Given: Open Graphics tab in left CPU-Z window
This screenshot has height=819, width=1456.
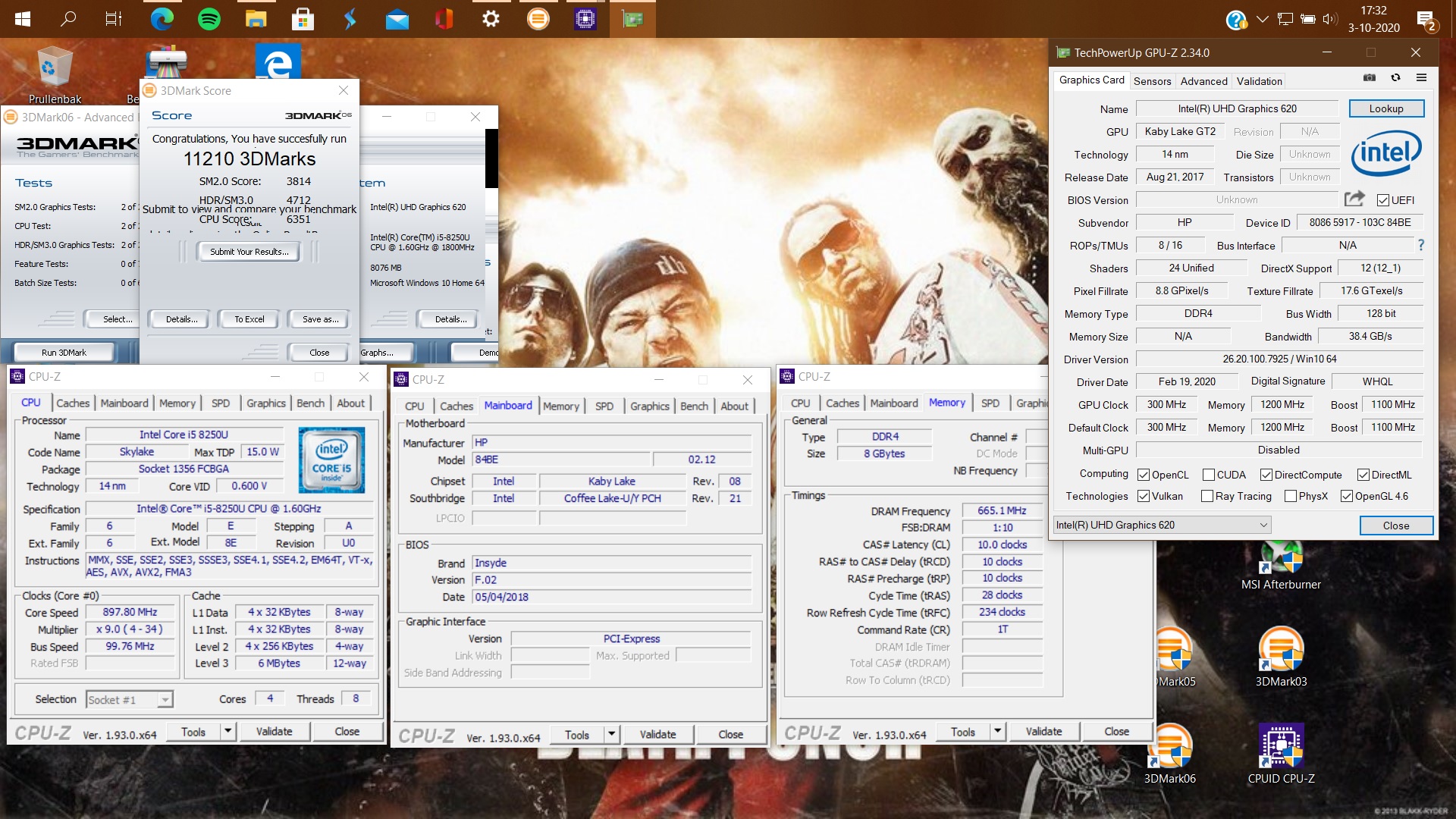Looking at the screenshot, I should click(265, 403).
